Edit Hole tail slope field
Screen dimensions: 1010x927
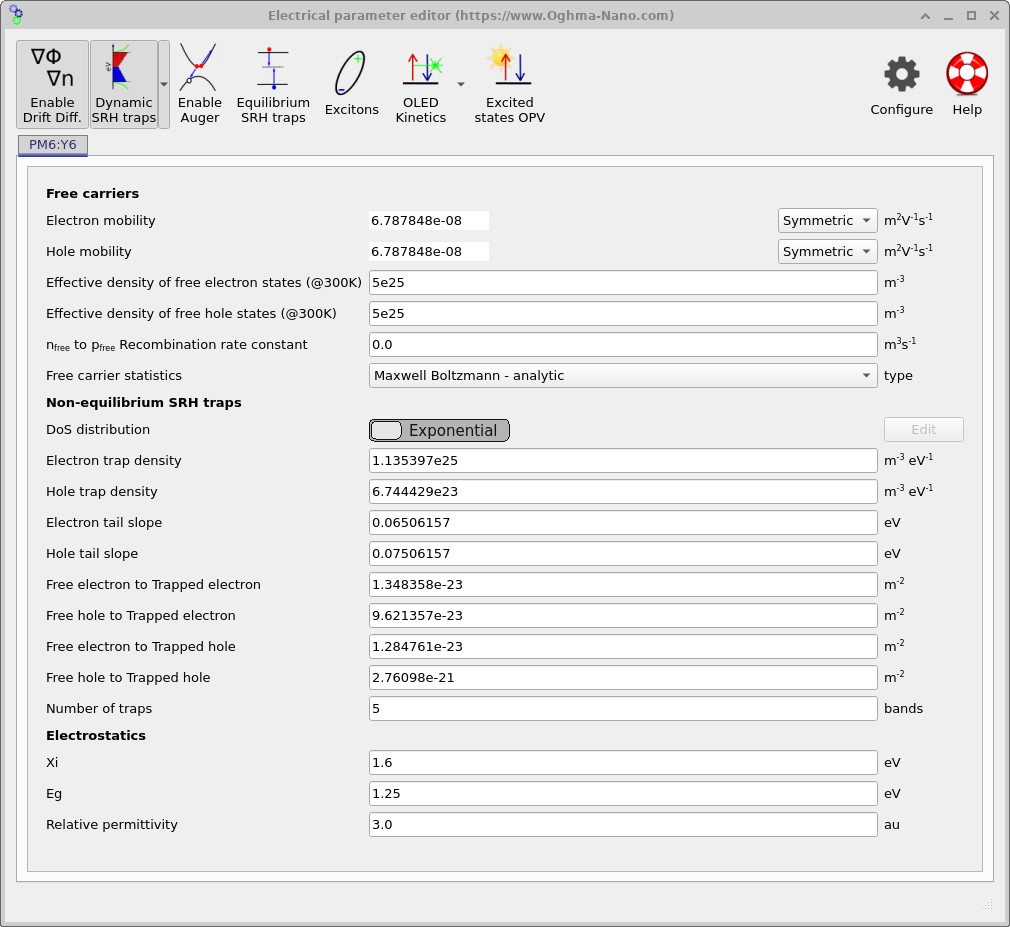tap(623, 553)
